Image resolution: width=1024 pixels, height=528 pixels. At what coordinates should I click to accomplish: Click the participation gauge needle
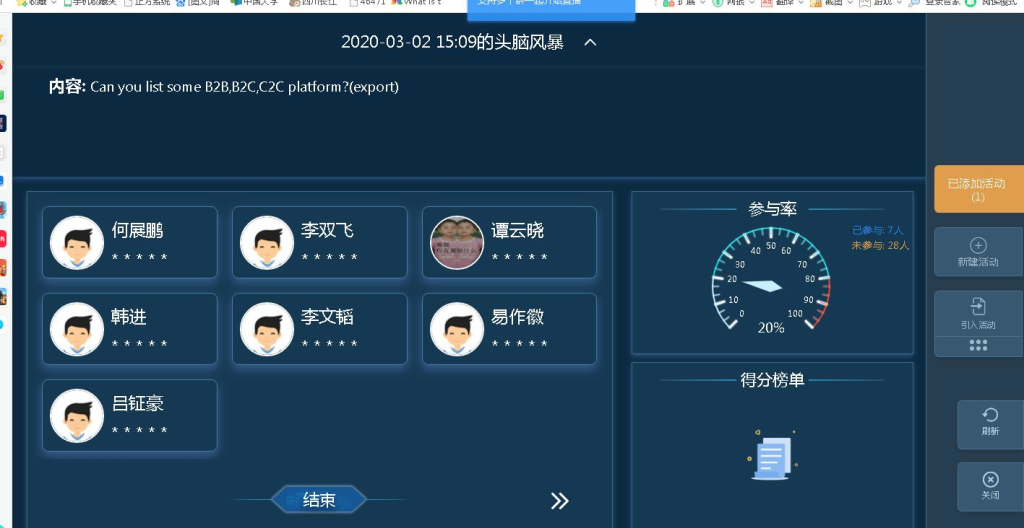click(x=762, y=286)
